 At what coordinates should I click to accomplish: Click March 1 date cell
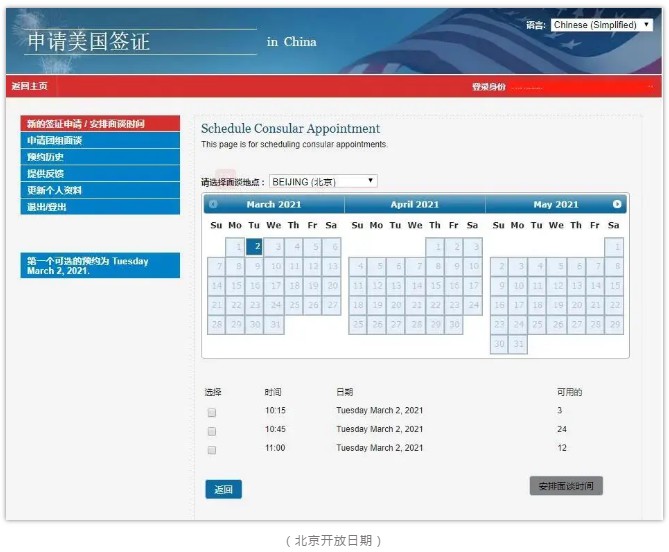pyautogui.click(x=236, y=247)
